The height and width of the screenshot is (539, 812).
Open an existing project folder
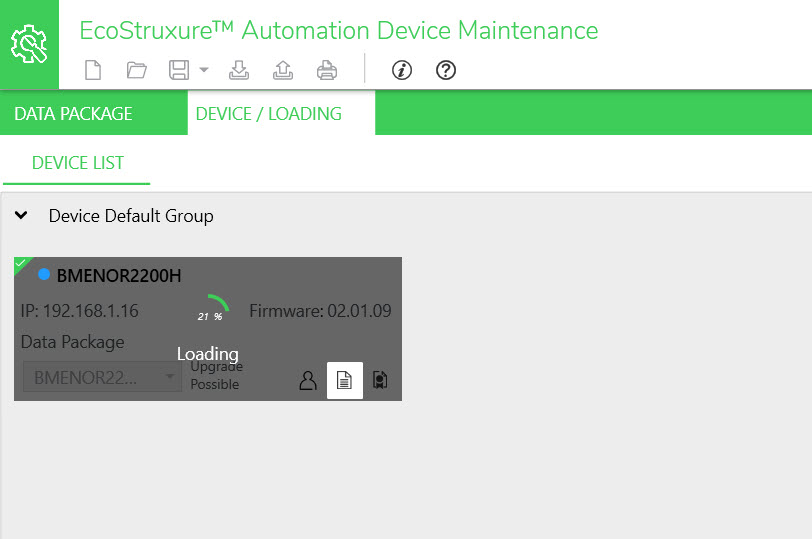tap(137, 70)
